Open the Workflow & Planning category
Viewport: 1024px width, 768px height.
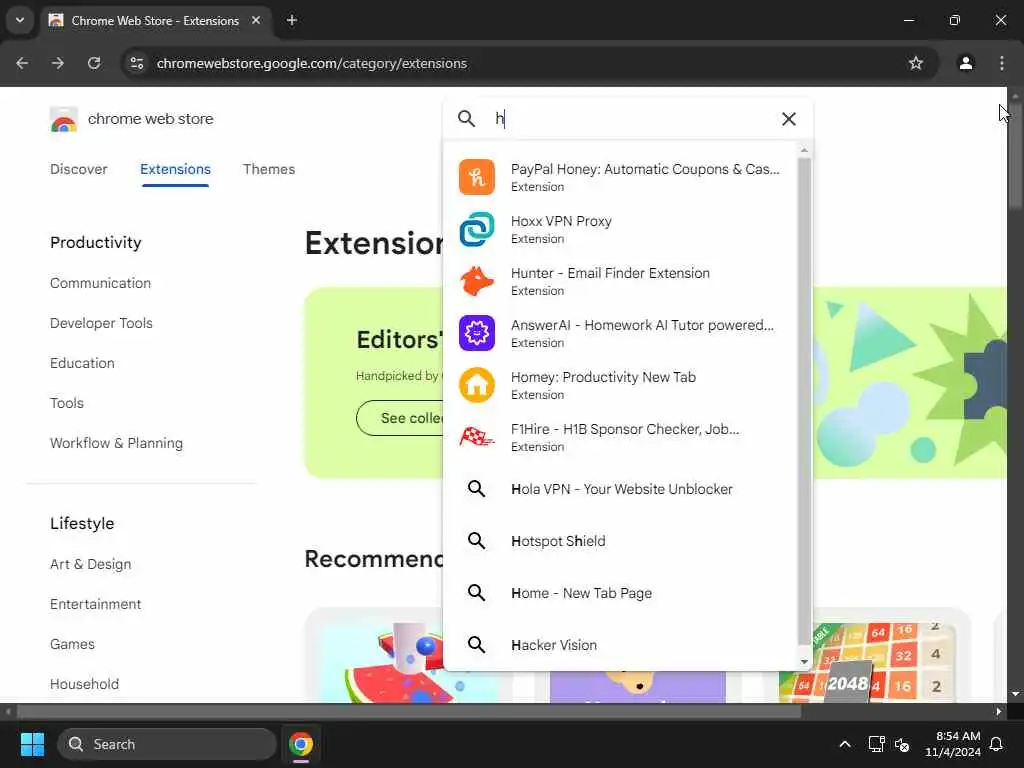116,443
